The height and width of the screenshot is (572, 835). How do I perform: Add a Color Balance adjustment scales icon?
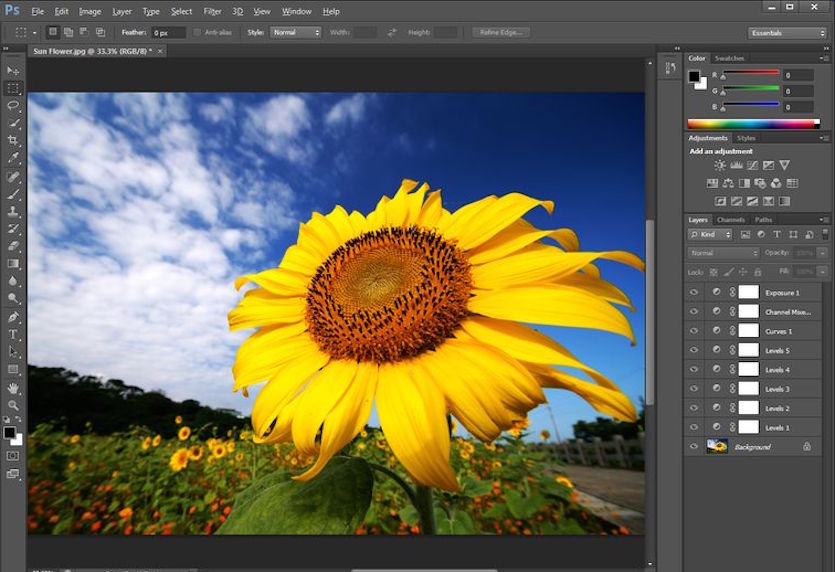coord(728,183)
